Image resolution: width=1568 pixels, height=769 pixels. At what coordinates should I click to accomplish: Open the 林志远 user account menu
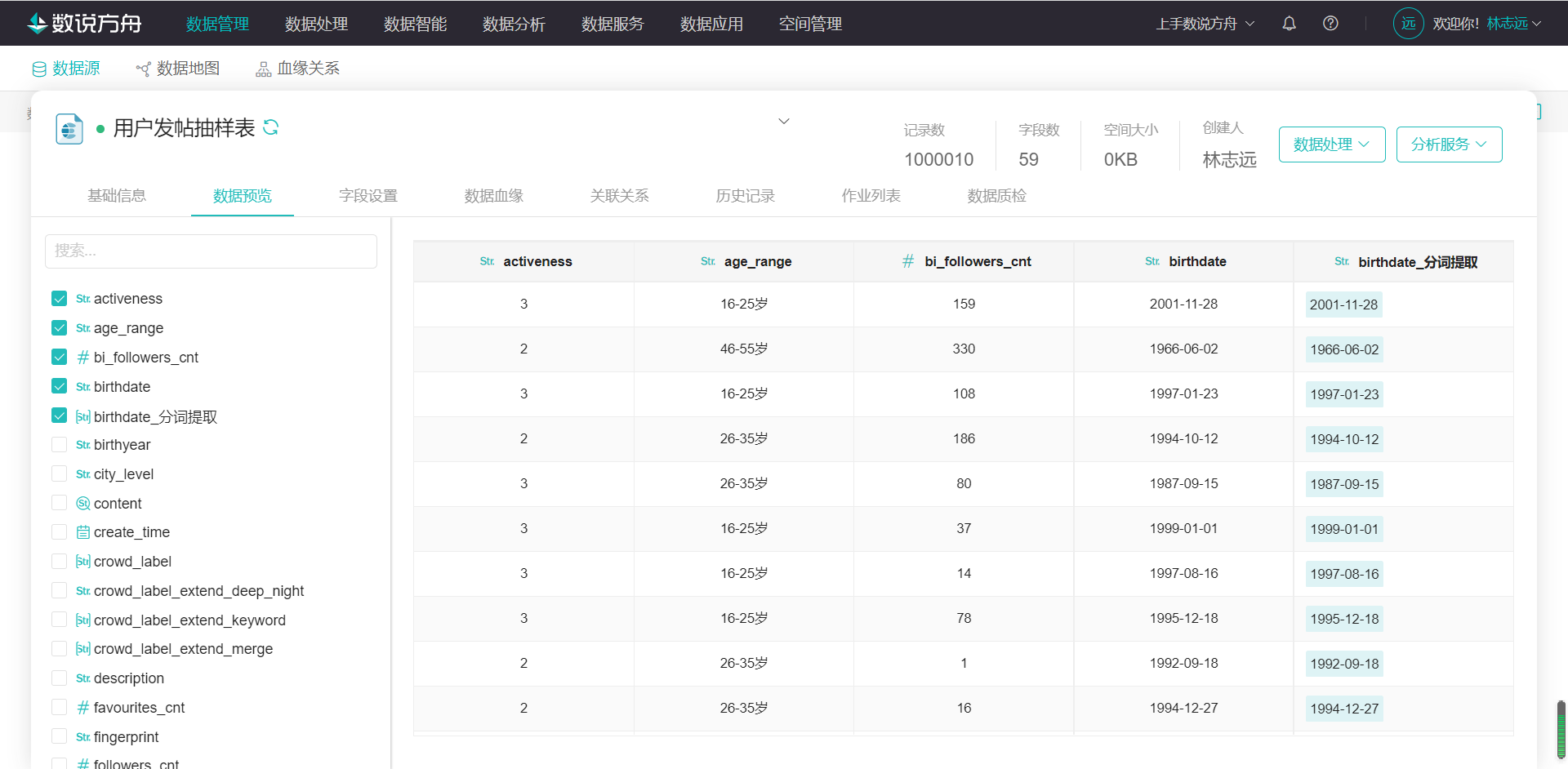point(1514,24)
